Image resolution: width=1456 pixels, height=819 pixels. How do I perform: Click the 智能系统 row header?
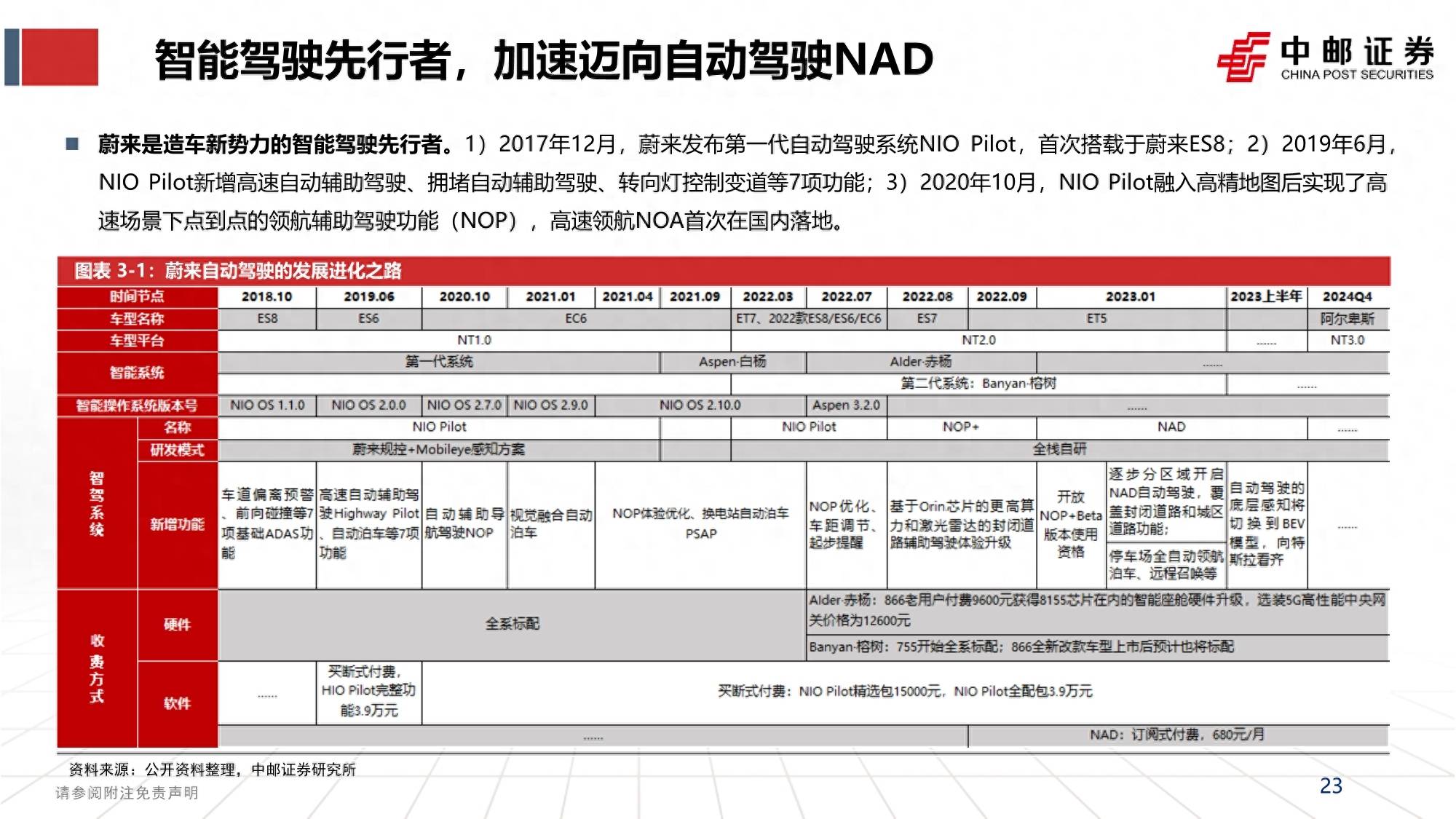(x=137, y=373)
